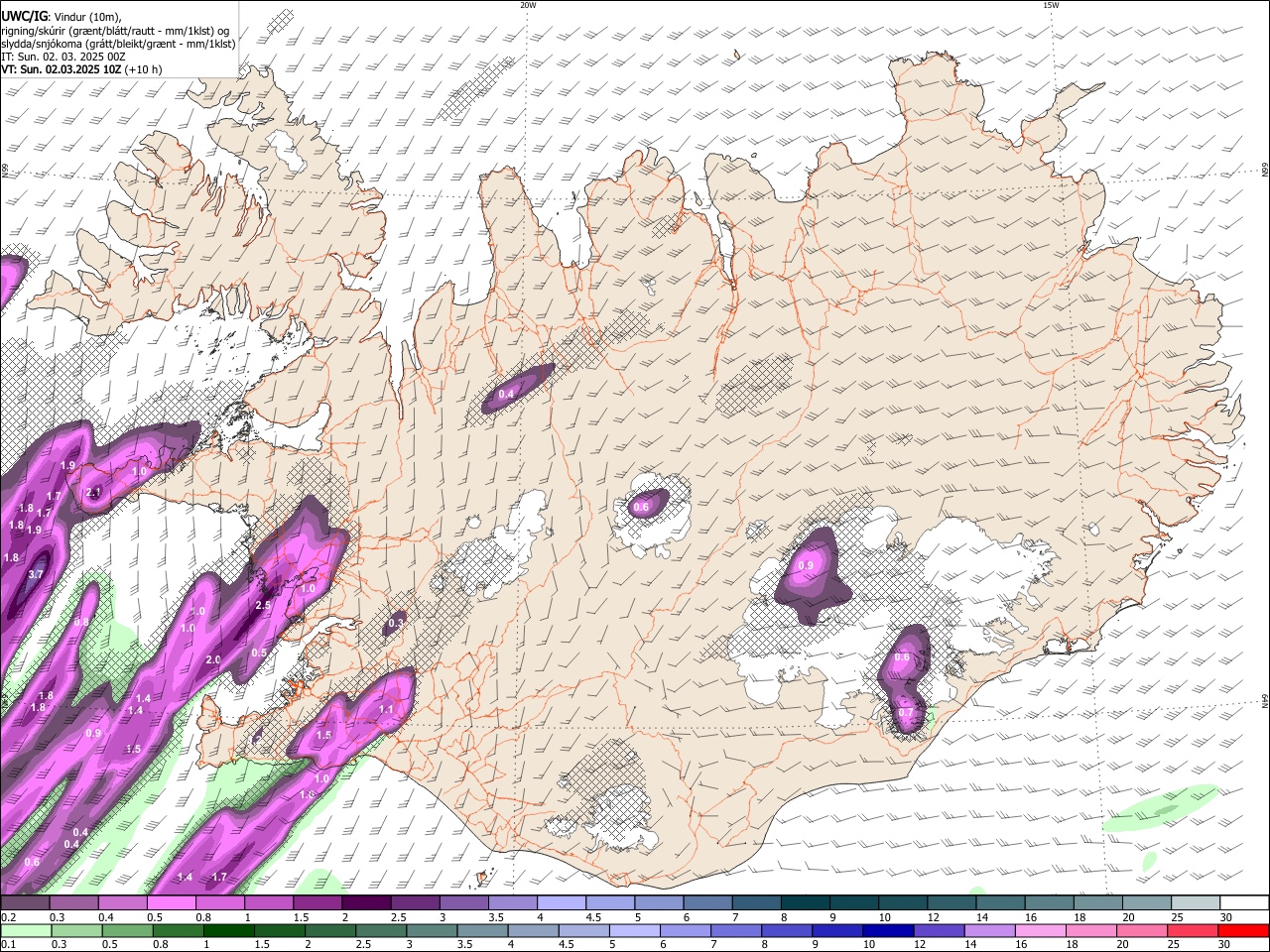Click the 0.4 value in the northern purple streak
This screenshot has width=1270, height=952.
pos(506,395)
